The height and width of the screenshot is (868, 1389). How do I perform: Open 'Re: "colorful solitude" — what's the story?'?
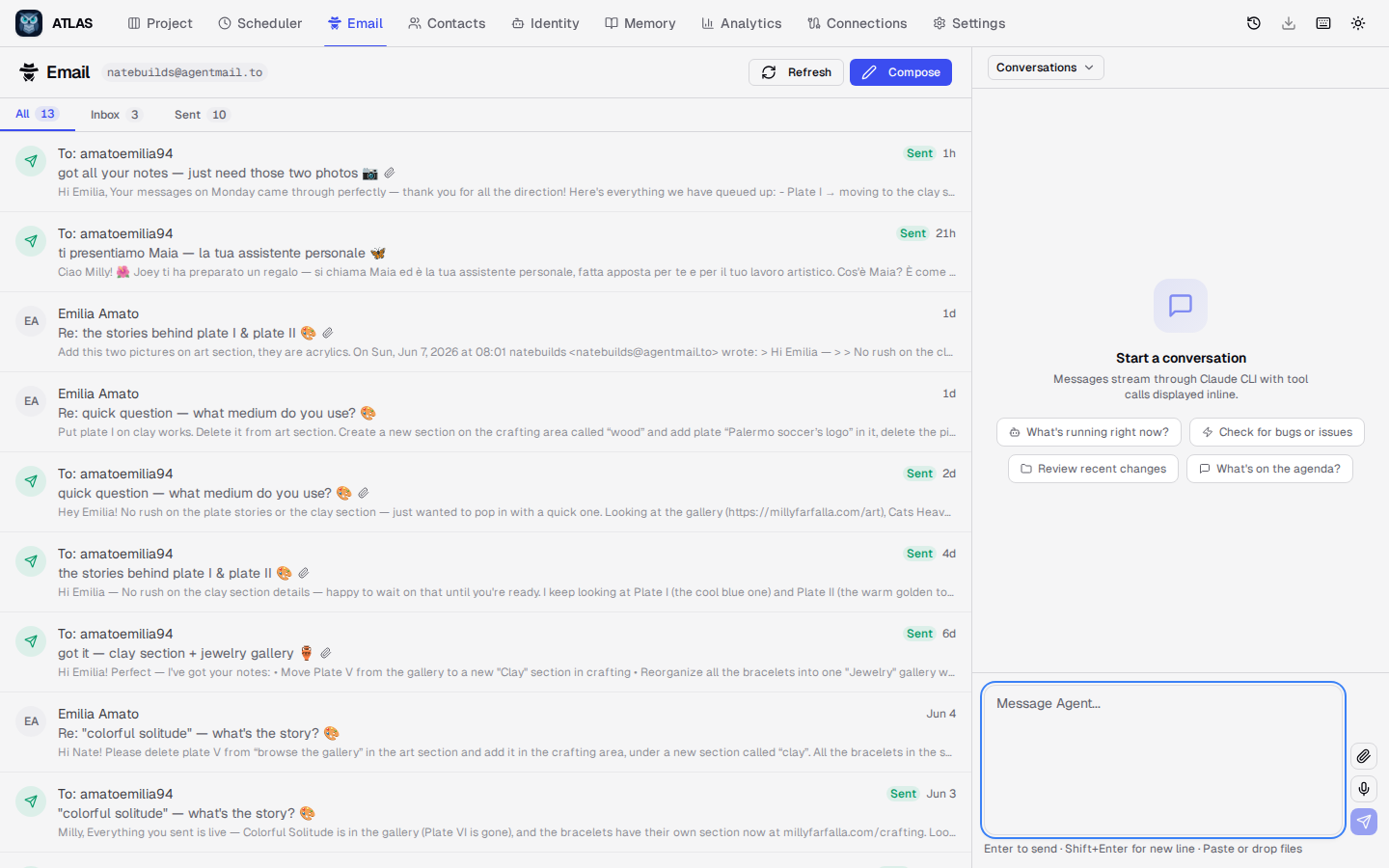(x=485, y=732)
